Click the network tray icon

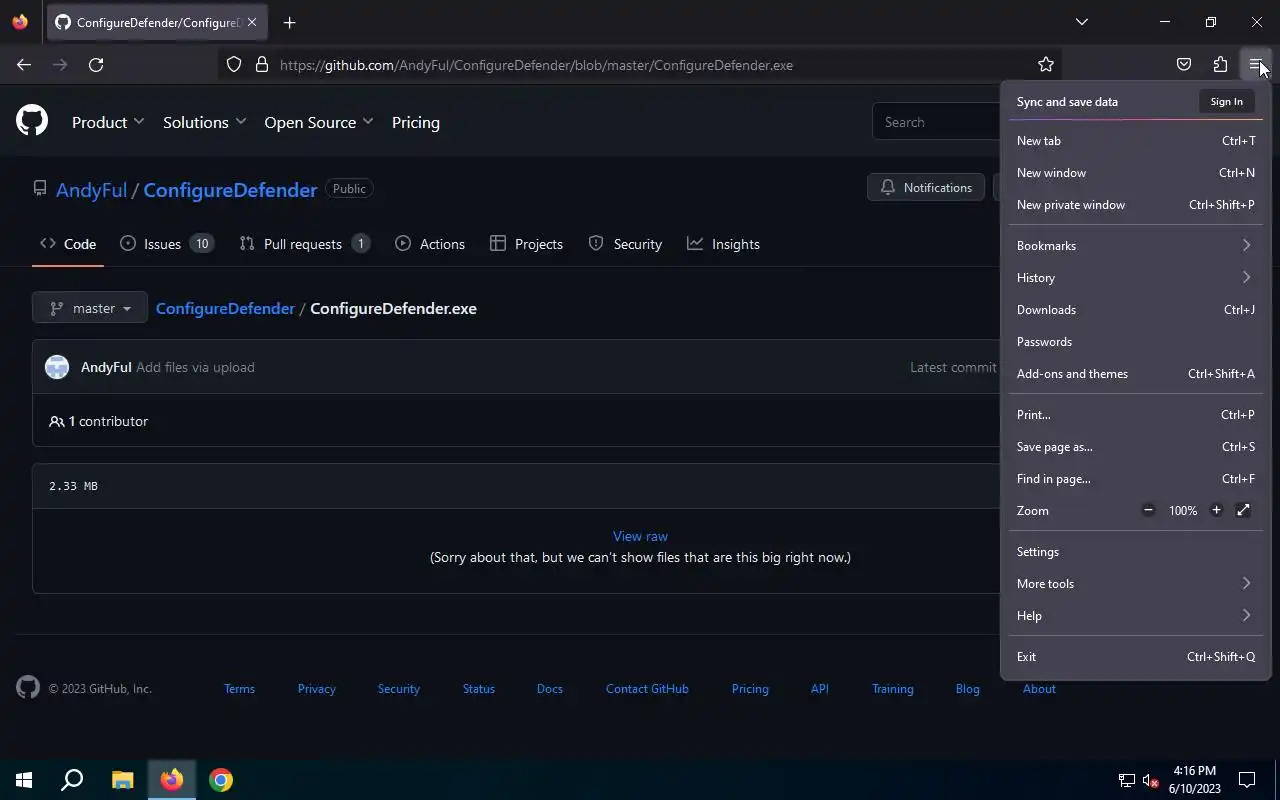click(x=1127, y=781)
